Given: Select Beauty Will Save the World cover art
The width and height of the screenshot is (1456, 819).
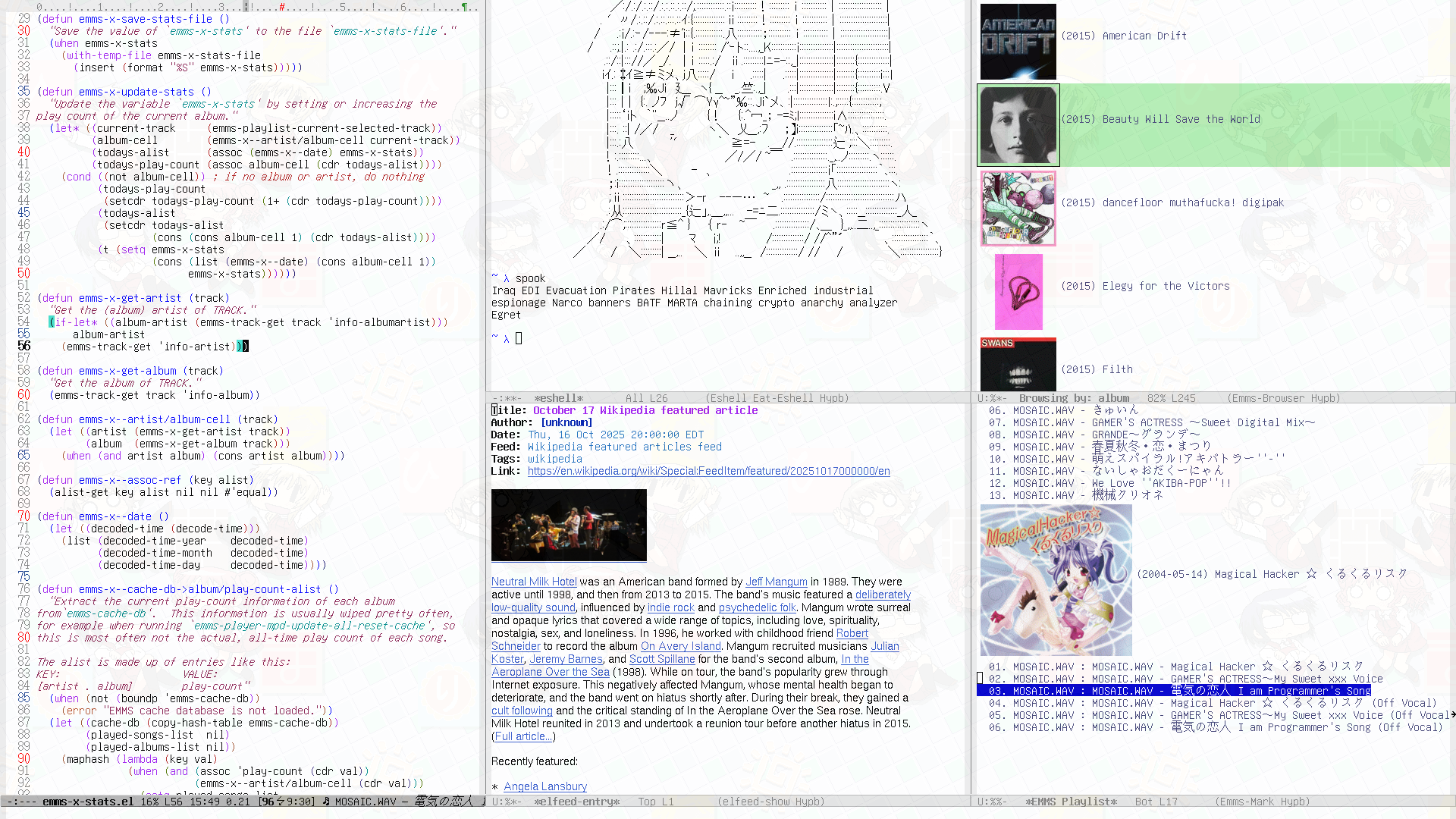Looking at the screenshot, I should (x=1018, y=125).
